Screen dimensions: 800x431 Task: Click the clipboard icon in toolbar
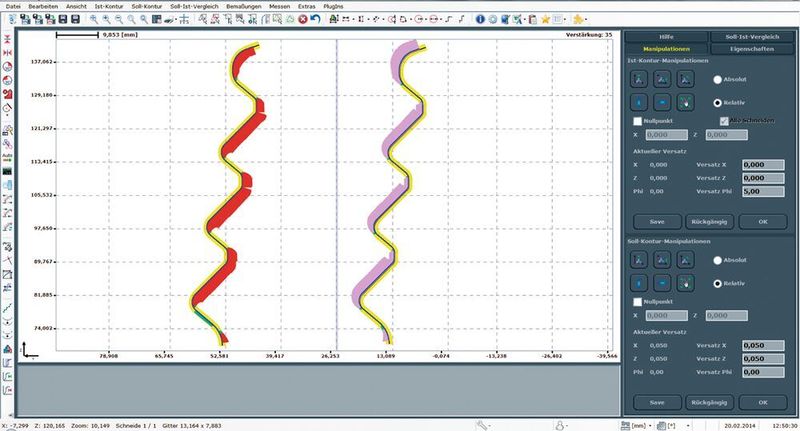click(532, 19)
